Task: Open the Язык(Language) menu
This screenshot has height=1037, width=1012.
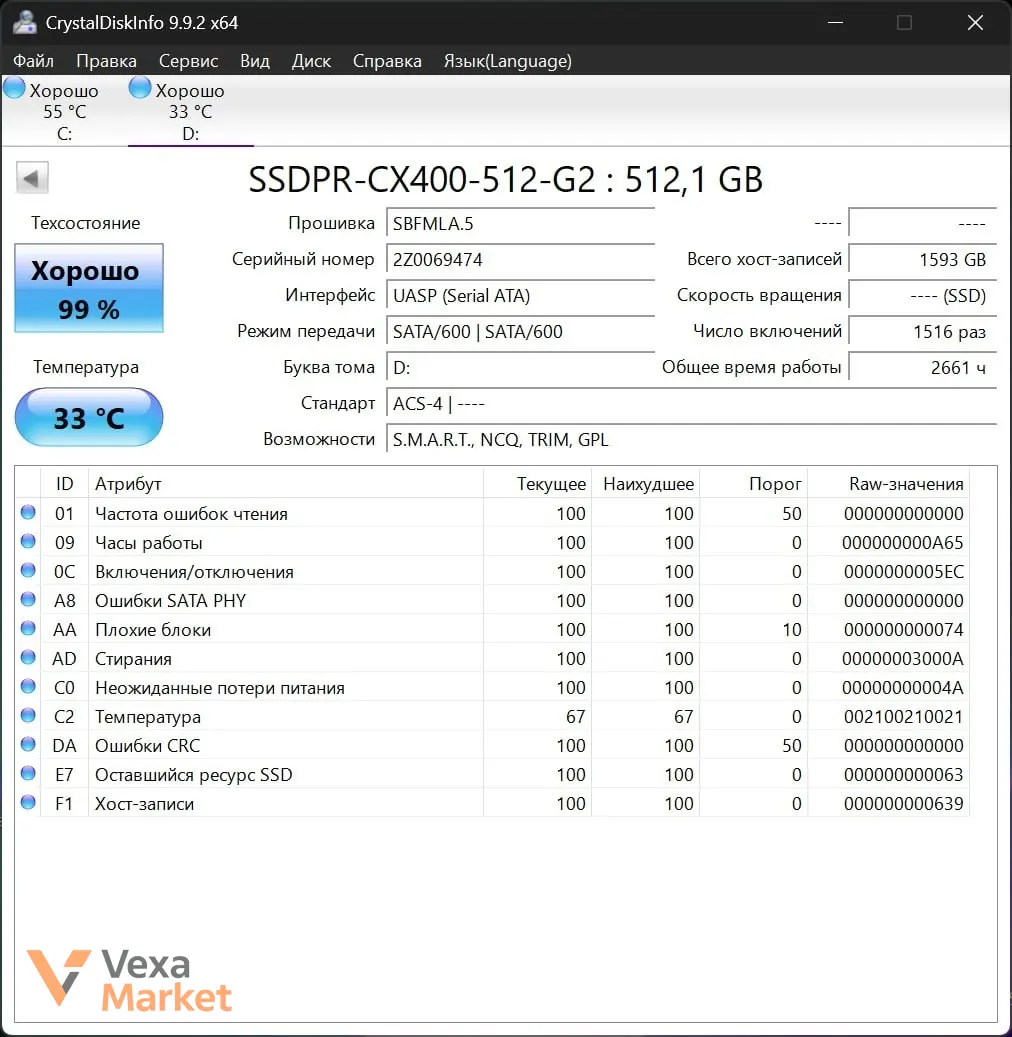Action: coord(507,61)
